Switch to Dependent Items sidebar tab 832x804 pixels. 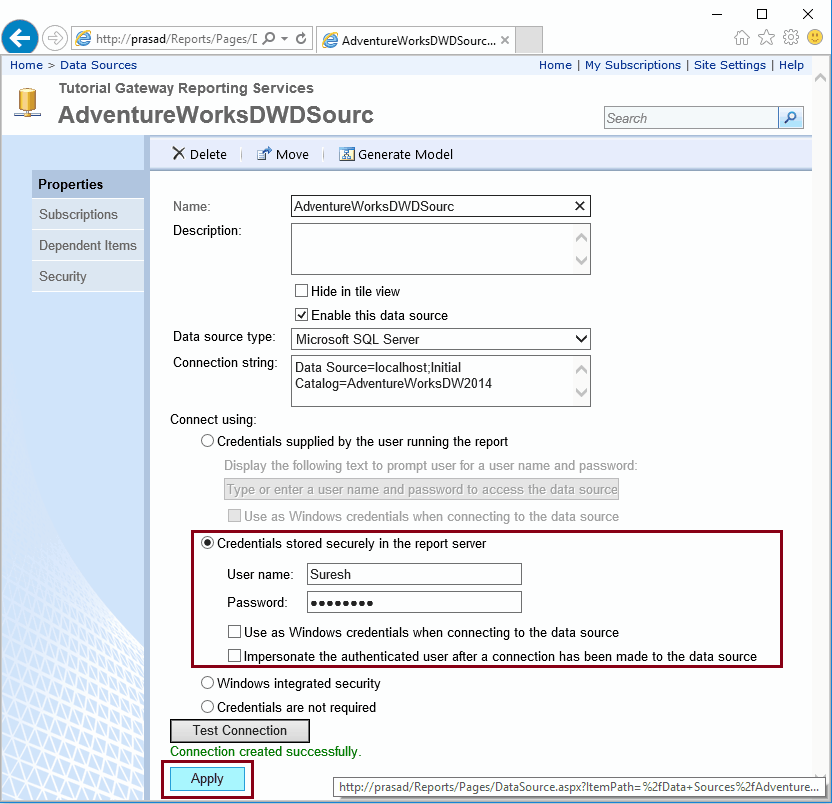pos(88,245)
